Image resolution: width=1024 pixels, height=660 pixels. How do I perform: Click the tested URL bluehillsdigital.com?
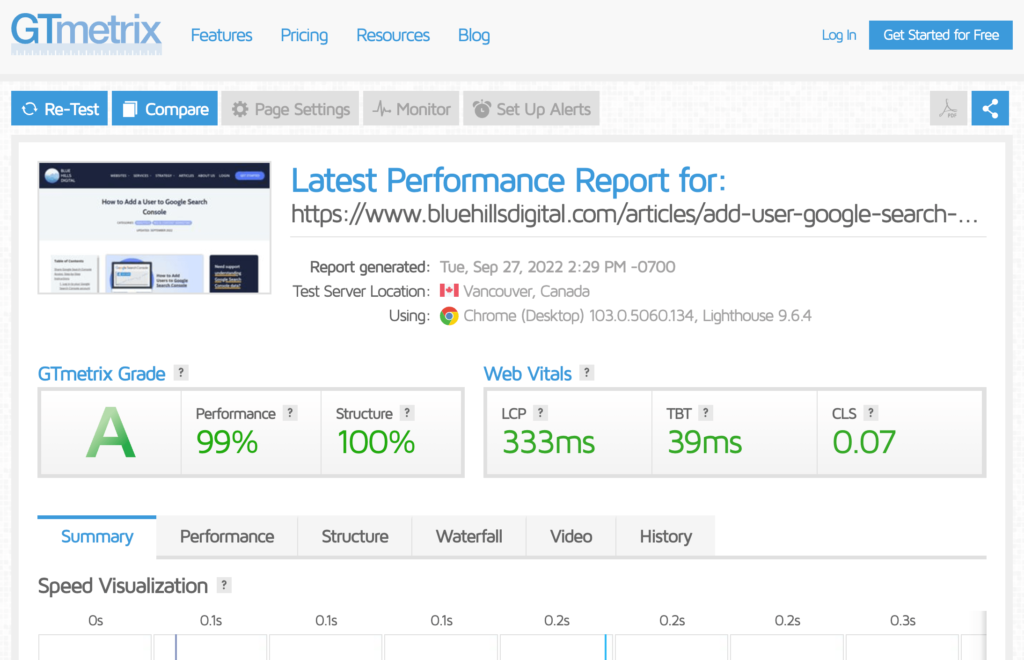pos(634,214)
